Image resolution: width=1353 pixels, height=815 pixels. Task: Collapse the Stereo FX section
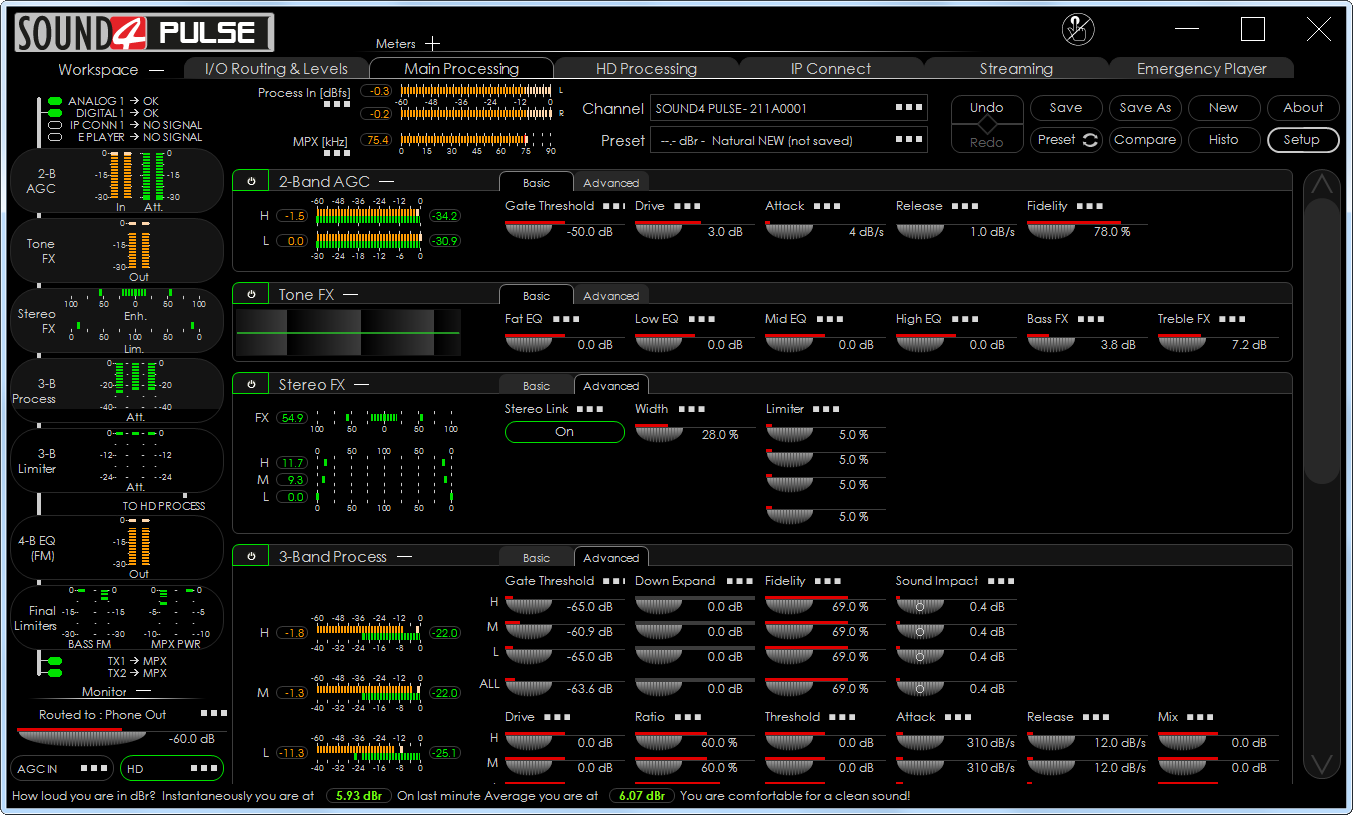(x=362, y=385)
